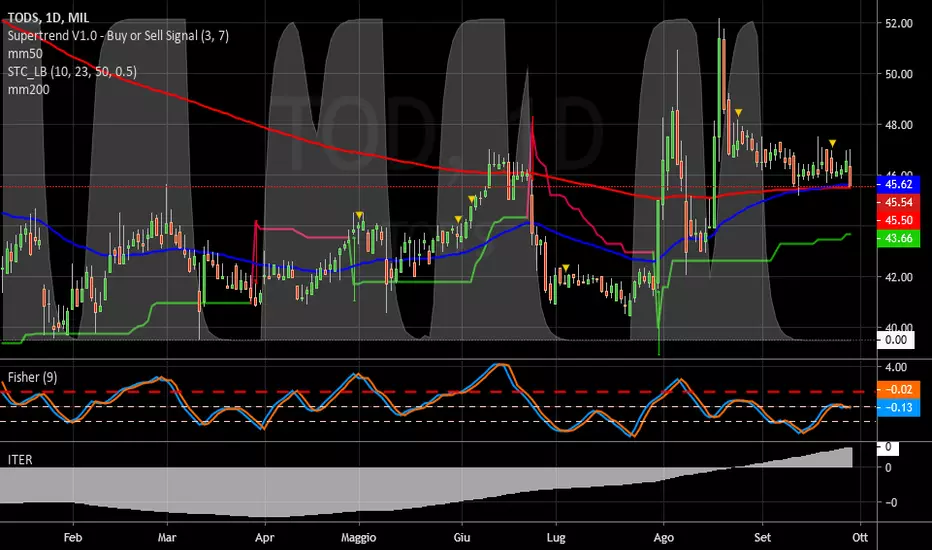Viewport: 932px width, 550px height.
Task: Click the Maggio date axis label
Action: tap(358, 538)
